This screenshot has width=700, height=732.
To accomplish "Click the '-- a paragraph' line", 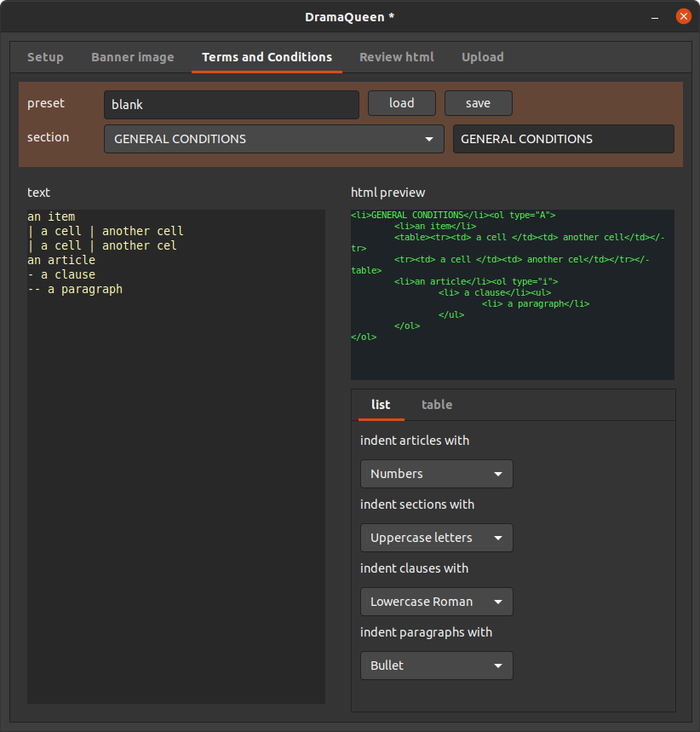I will (75, 289).
